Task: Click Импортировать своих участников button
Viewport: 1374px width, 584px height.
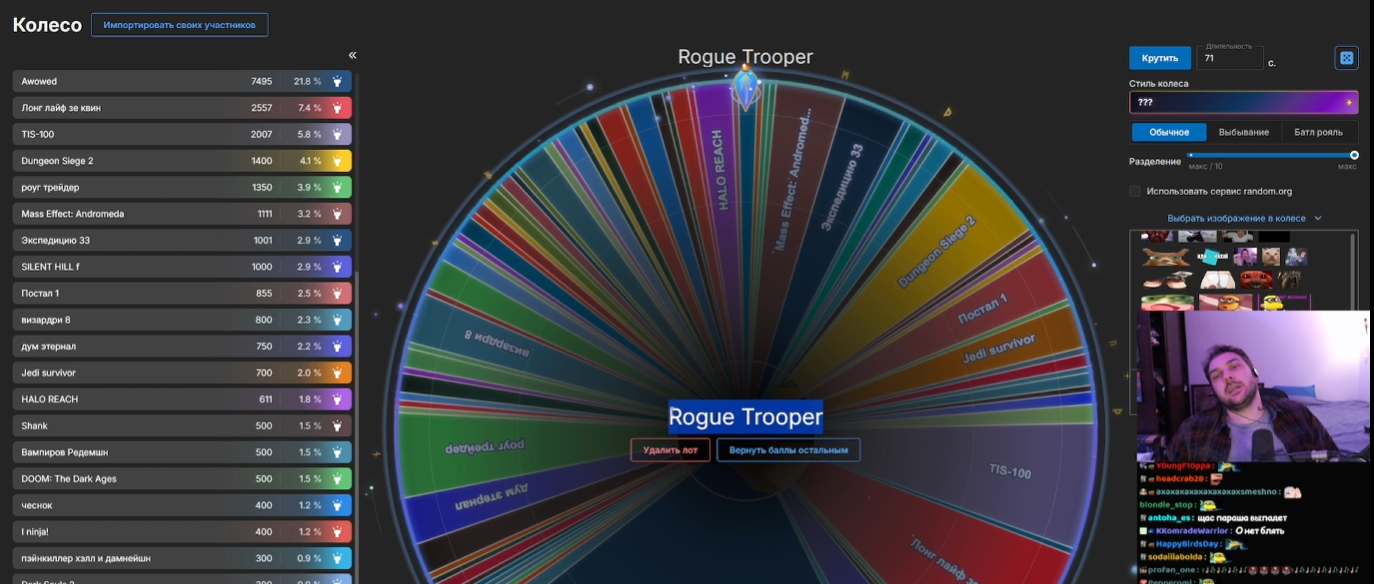Action: 180,24
